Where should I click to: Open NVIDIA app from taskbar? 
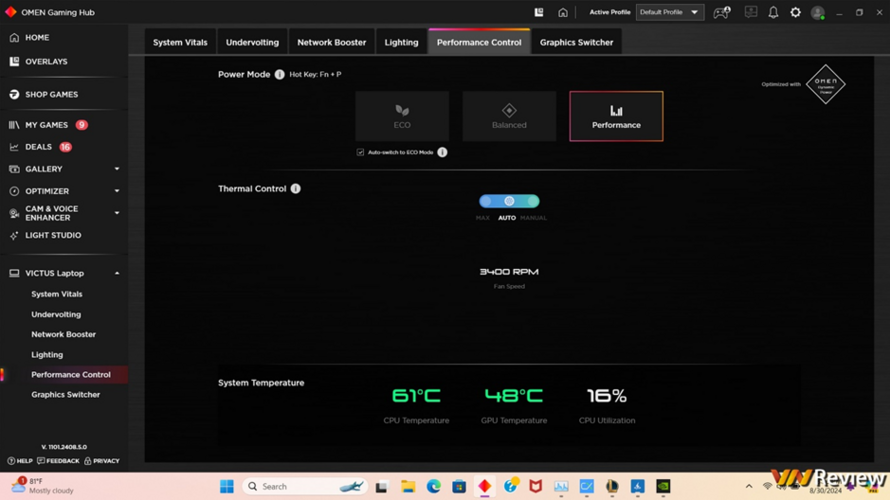663,486
